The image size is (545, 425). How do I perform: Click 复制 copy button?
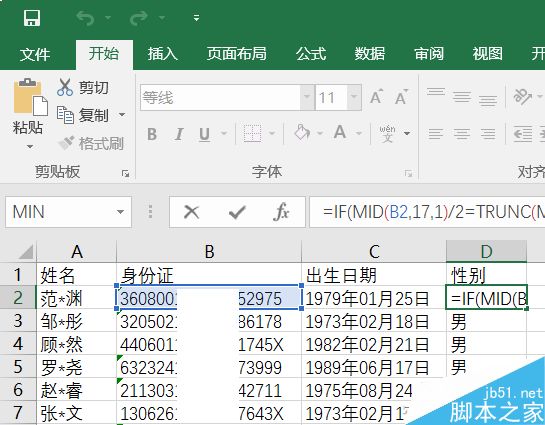tap(83, 115)
